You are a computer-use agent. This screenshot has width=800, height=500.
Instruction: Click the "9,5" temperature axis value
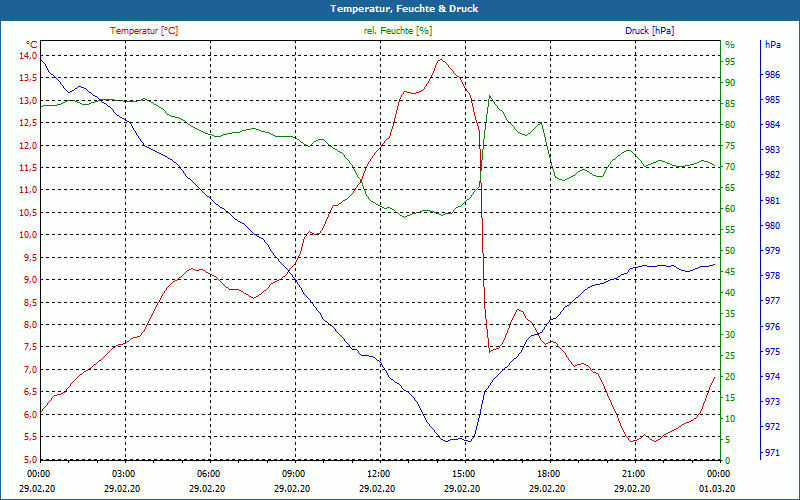[31, 258]
